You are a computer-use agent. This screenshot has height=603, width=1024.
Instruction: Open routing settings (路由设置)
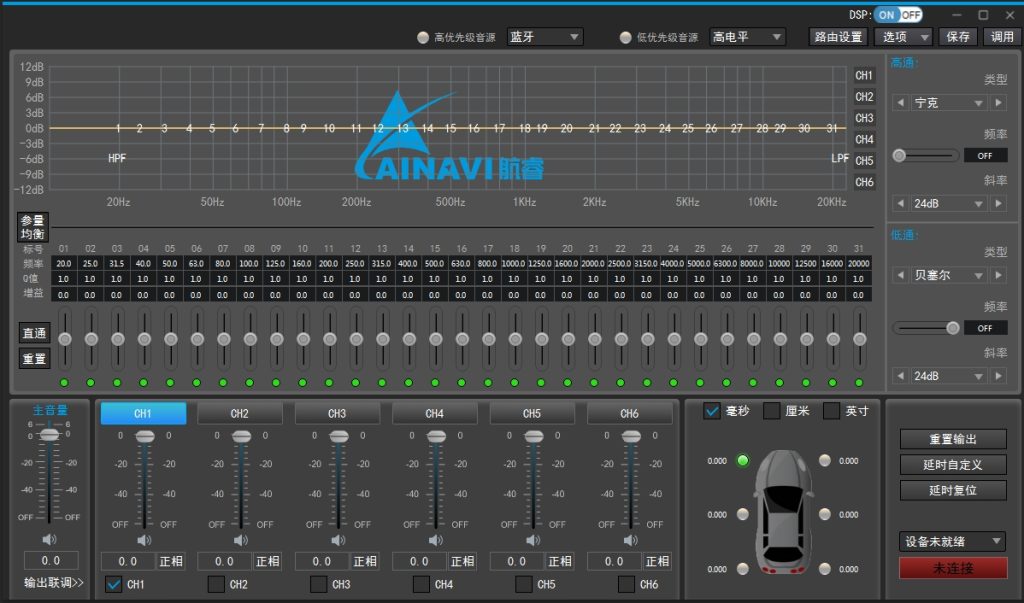[839, 37]
